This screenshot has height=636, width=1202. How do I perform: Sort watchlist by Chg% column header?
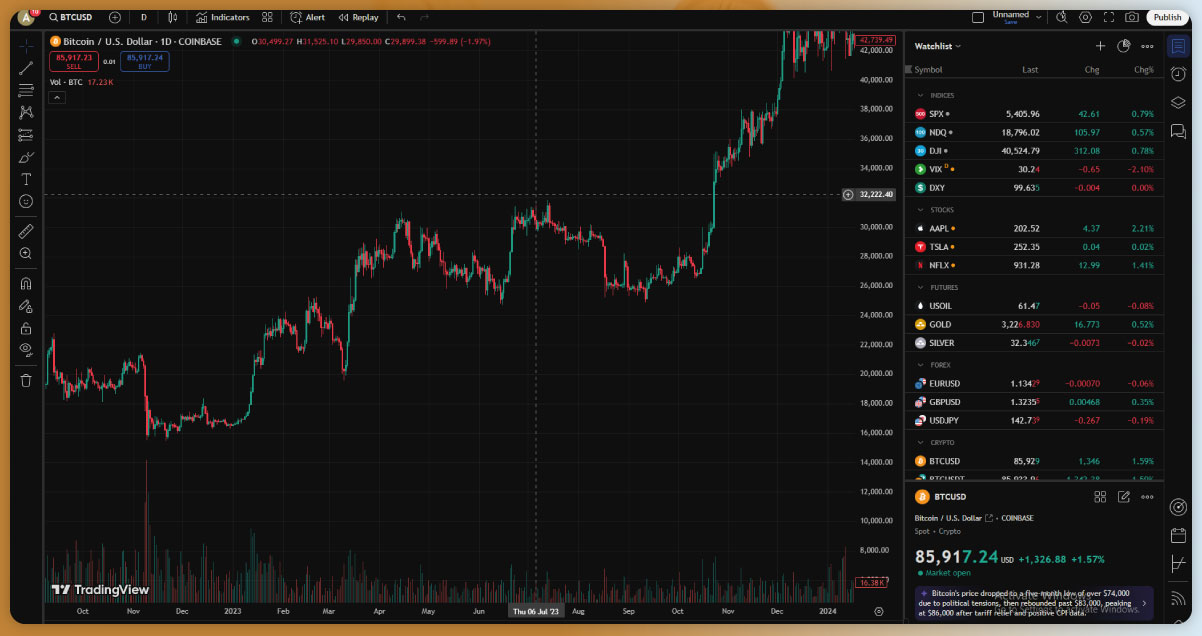1143,70
